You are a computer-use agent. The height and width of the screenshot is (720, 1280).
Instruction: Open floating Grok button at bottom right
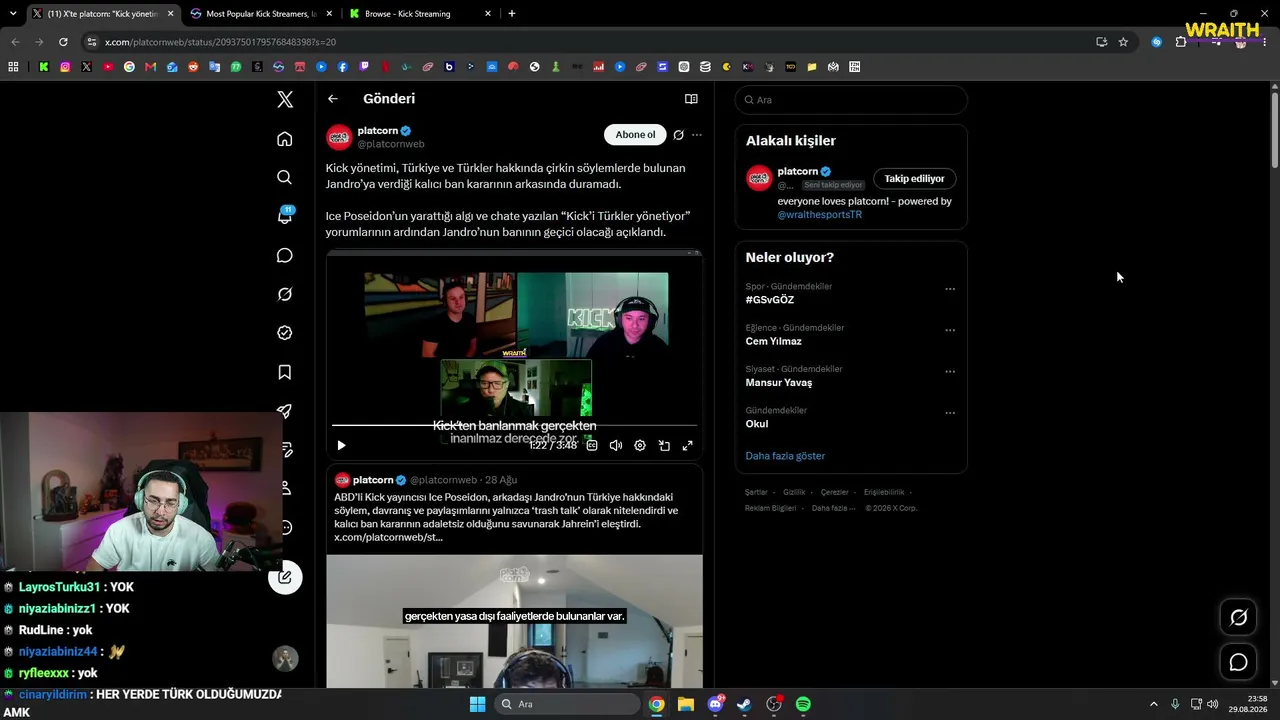pyautogui.click(x=1238, y=618)
